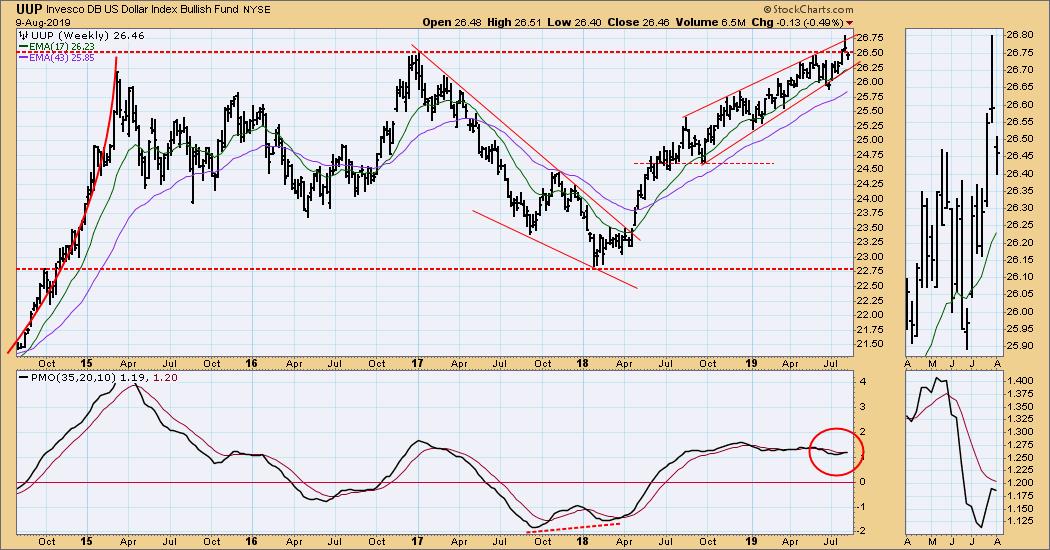Click the Volume 6.5M value

coord(710,21)
